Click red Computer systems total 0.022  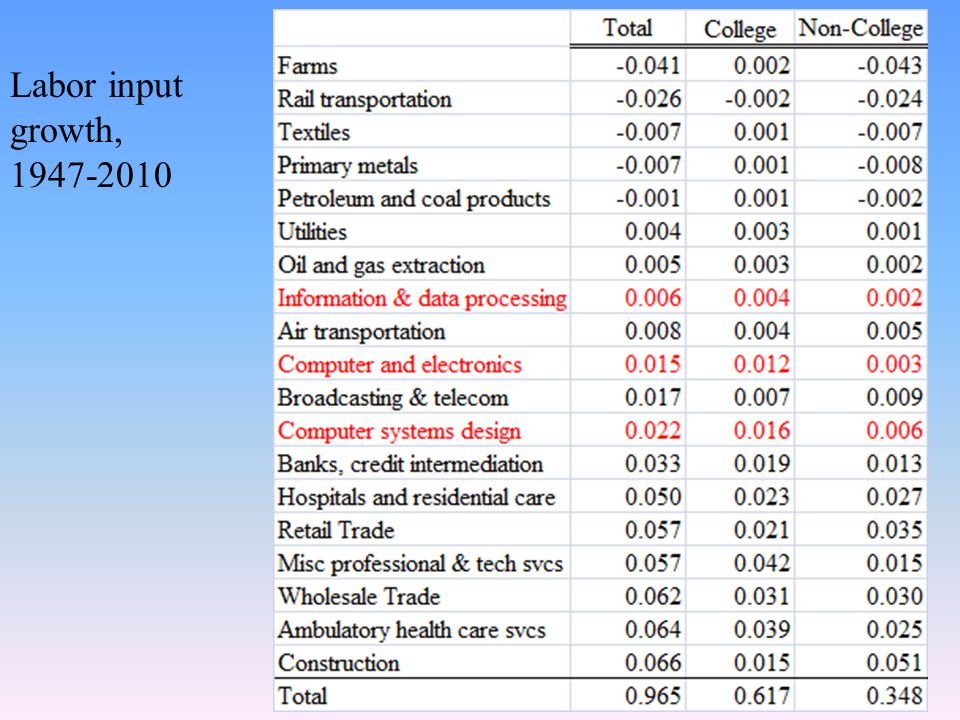653,430
